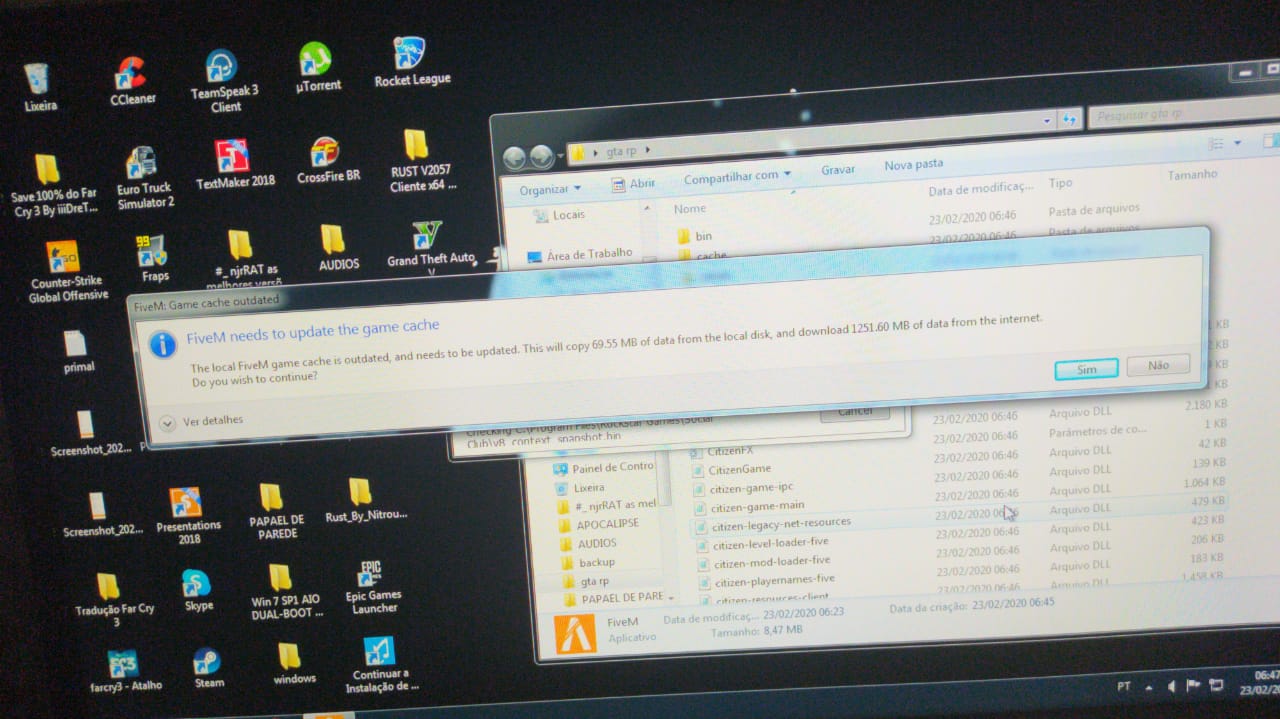Open the farcry3 - Atalho shortcut
Viewport: 1280px width, 719px height.
124,670
